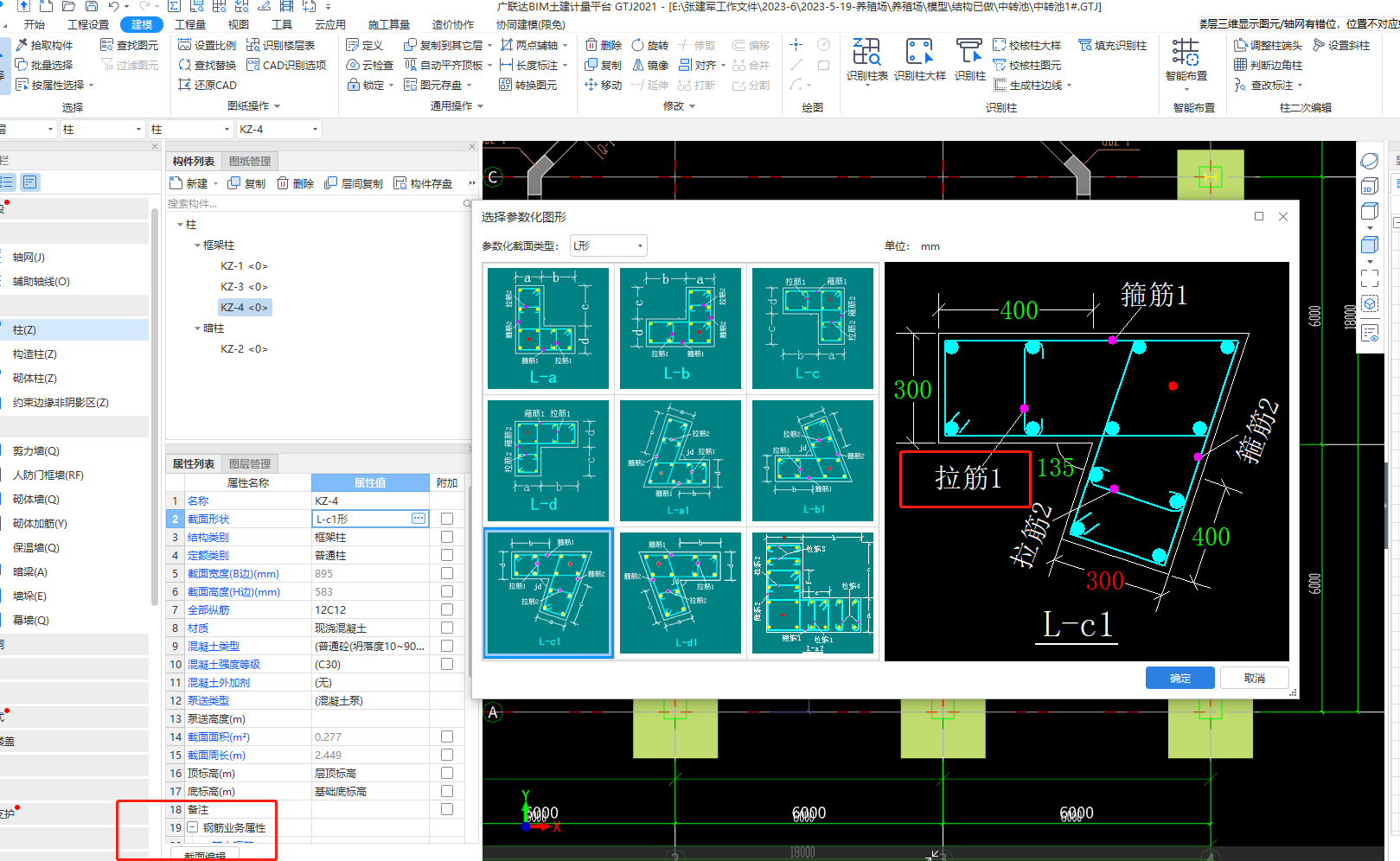Select KZ-1 in the component tree
This screenshot has width=1400, height=861.
244,266
